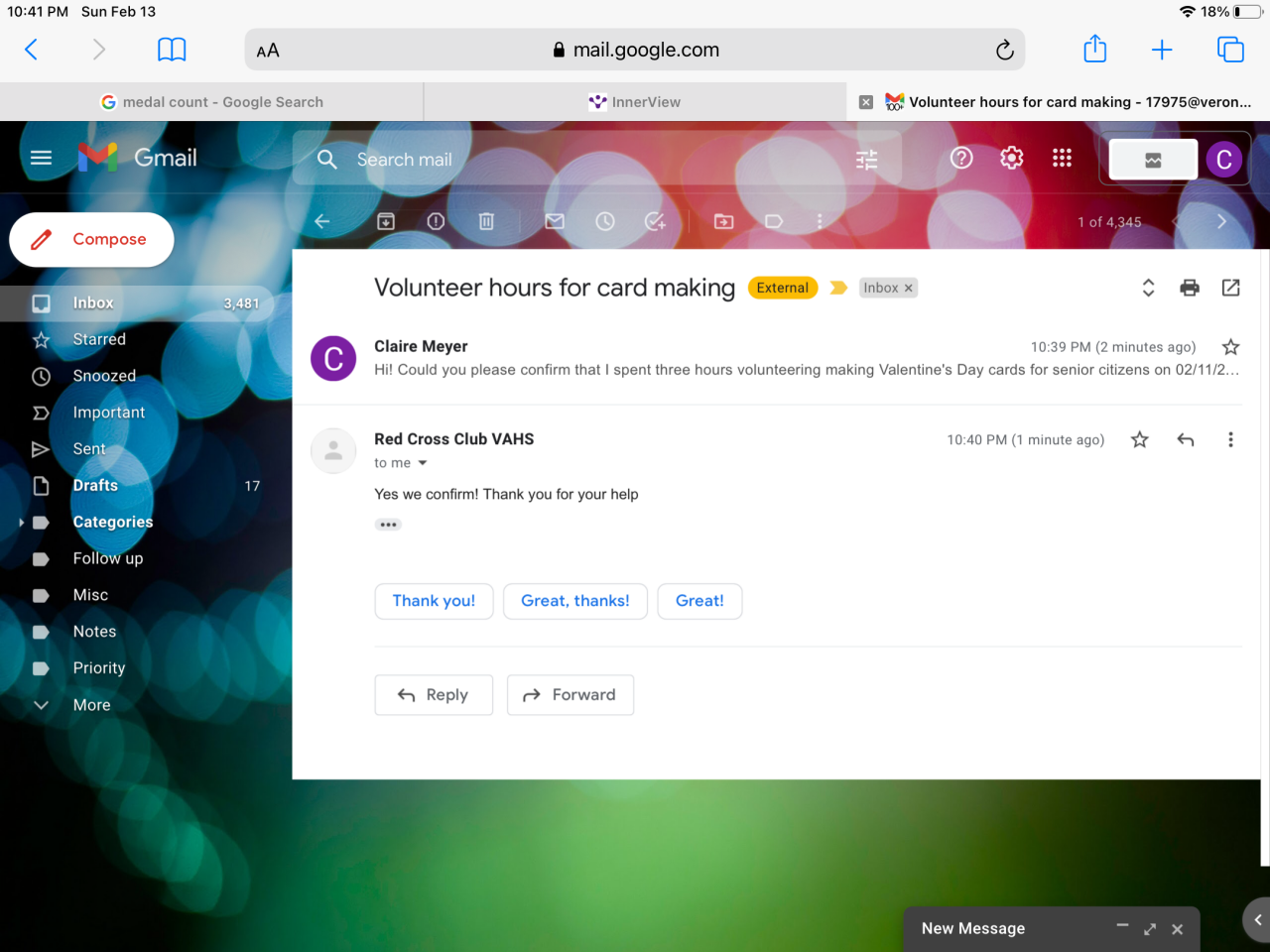Show all Safari tabs overview
The width and height of the screenshot is (1270, 952).
(1230, 50)
